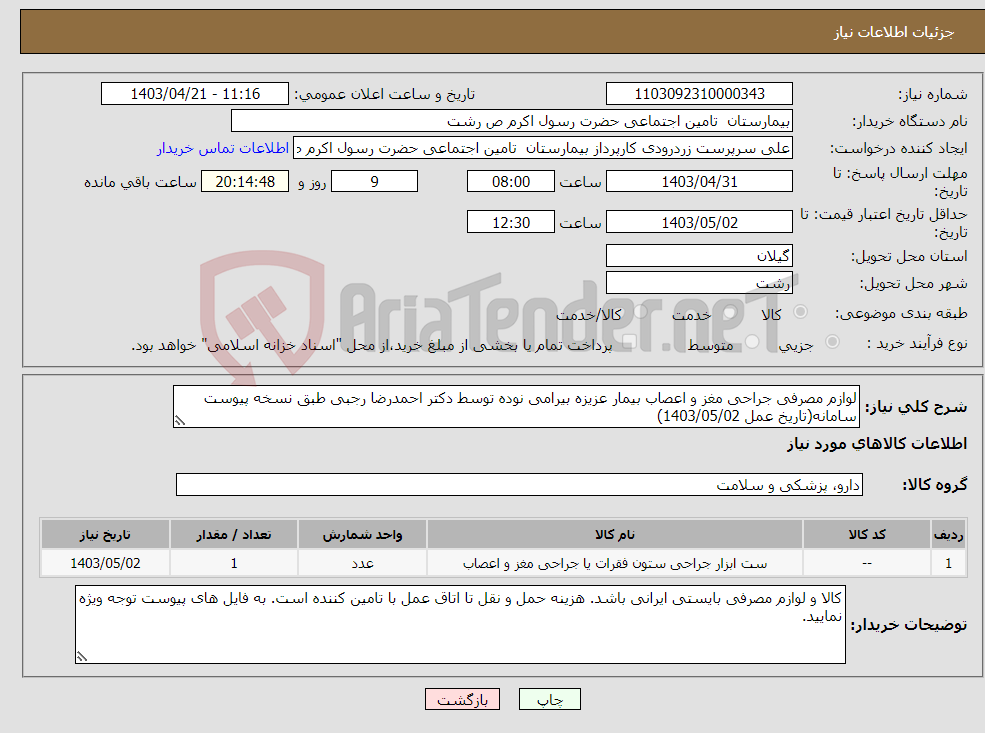Click the کد کالا column header
Viewport: 985px width, 733px height.
[867, 535]
